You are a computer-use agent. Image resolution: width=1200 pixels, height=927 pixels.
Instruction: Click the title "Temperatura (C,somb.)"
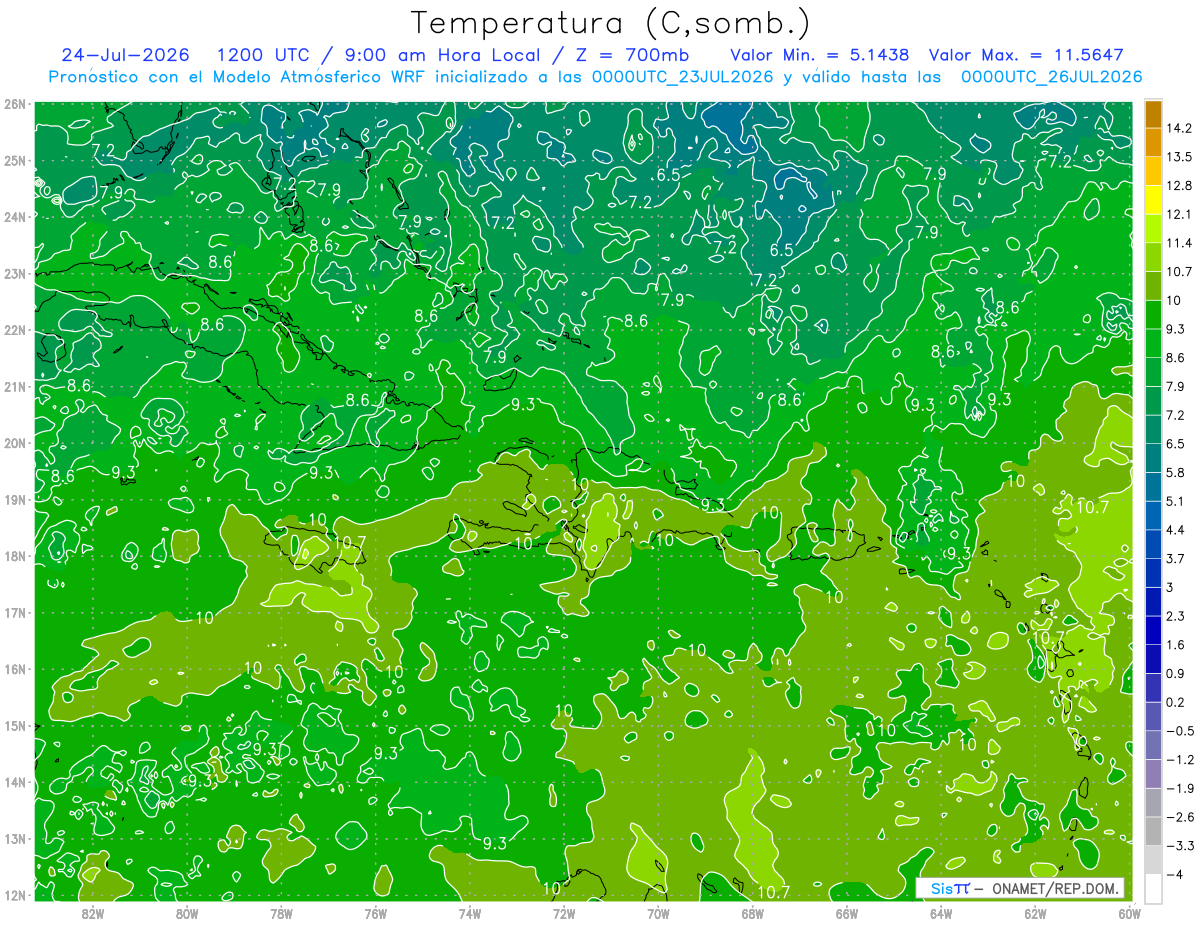click(x=611, y=23)
